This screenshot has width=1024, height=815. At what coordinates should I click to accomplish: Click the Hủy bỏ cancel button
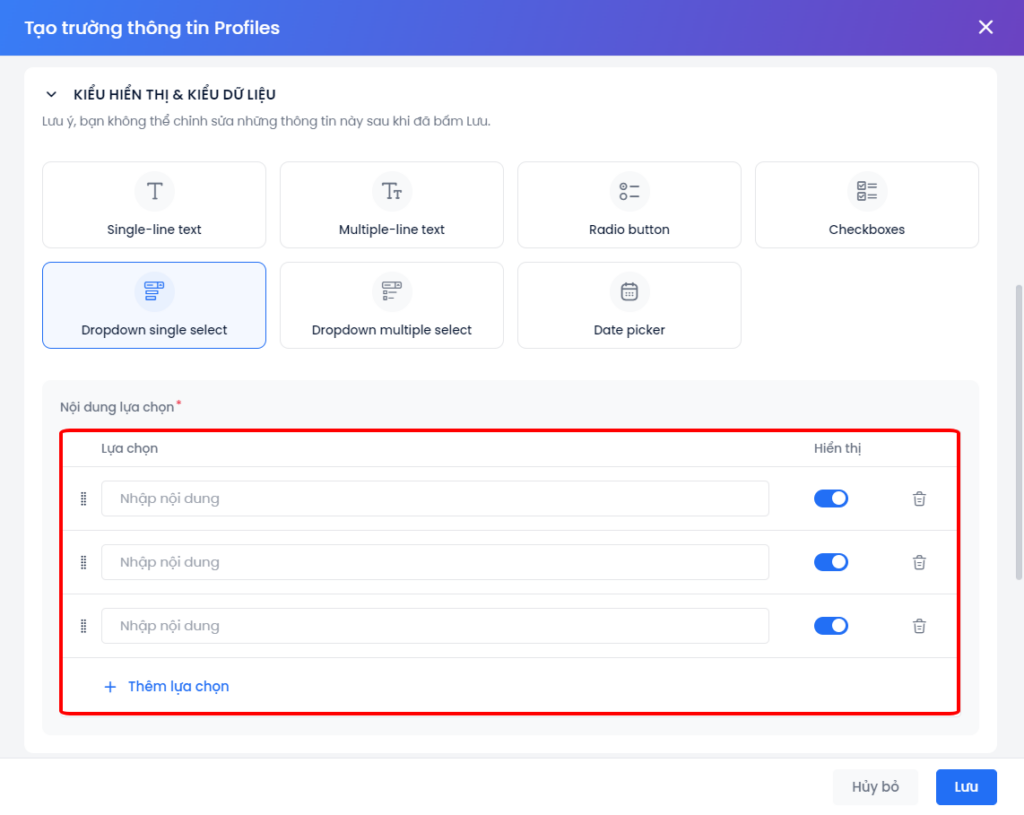click(x=875, y=787)
